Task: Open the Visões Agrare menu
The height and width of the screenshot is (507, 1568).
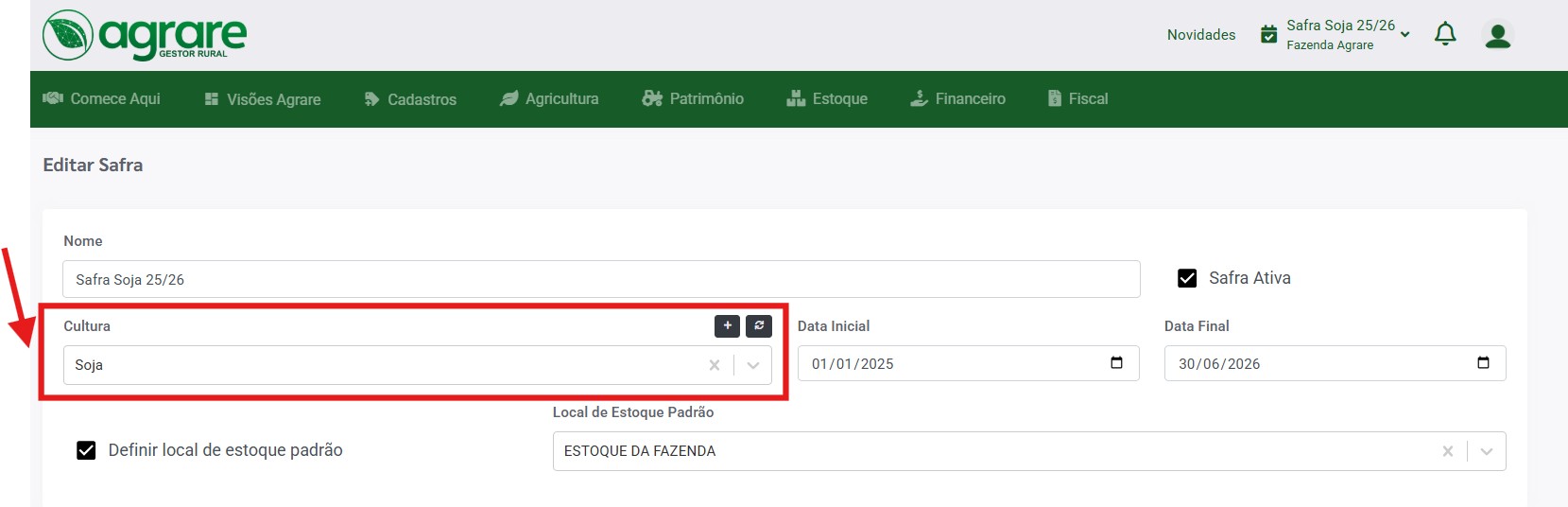Action: point(263,99)
